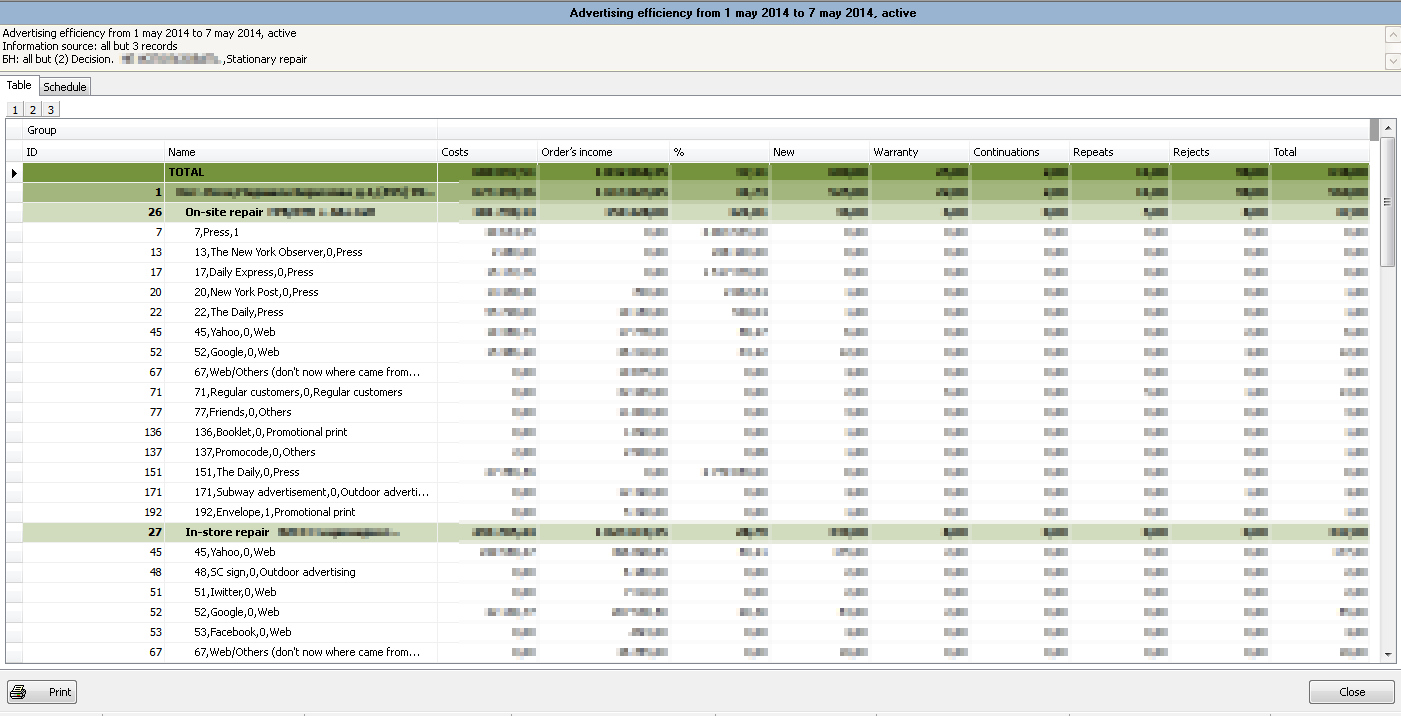Image resolution: width=1401 pixels, height=716 pixels.
Task: Click the Order's income column header
Action: [x=603, y=152]
